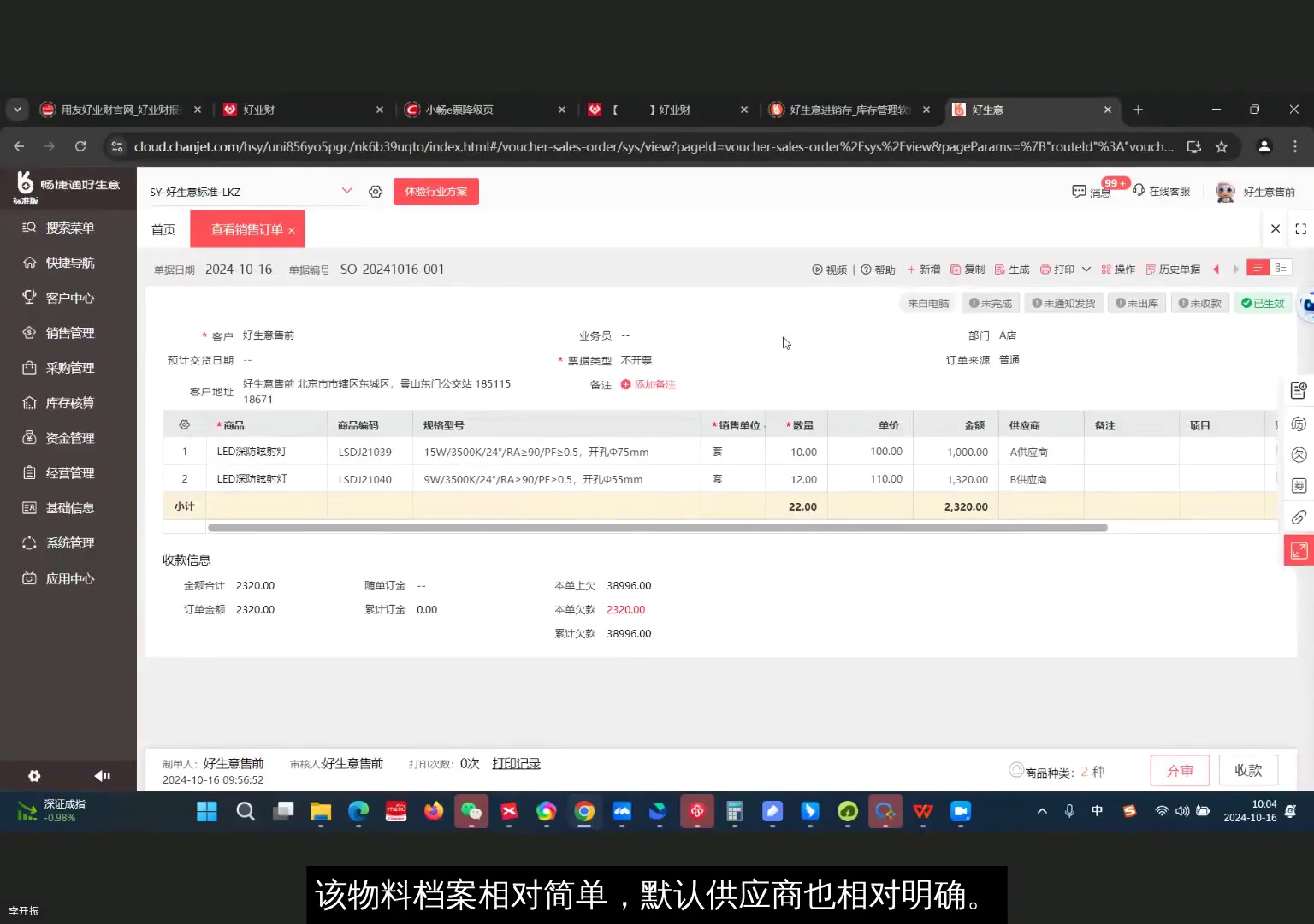Open the SY-好生意标准-LKZ account dropdown
Image resolution: width=1314 pixels, height=924 pixels.
coord(347,191)
